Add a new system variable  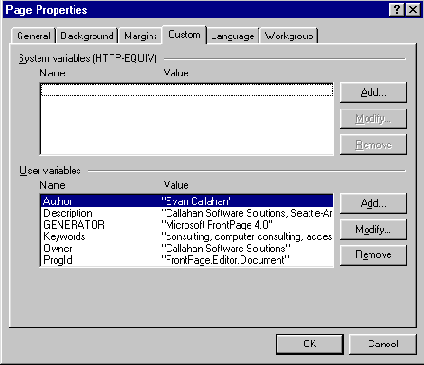click(373, 92)
